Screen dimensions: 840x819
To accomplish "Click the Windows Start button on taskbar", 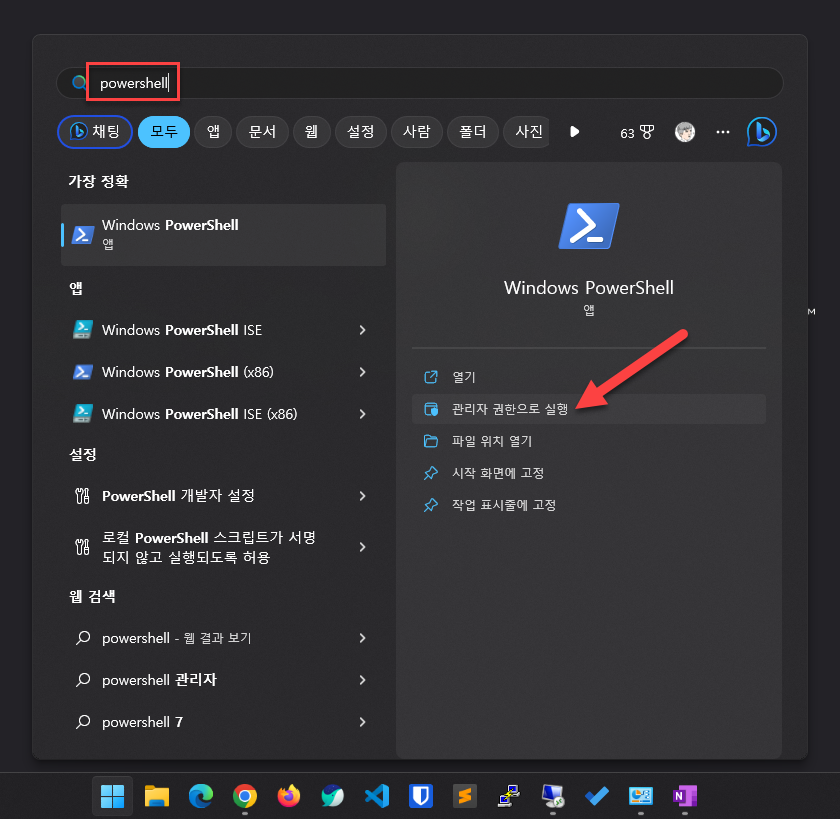I will coord(112,796).
